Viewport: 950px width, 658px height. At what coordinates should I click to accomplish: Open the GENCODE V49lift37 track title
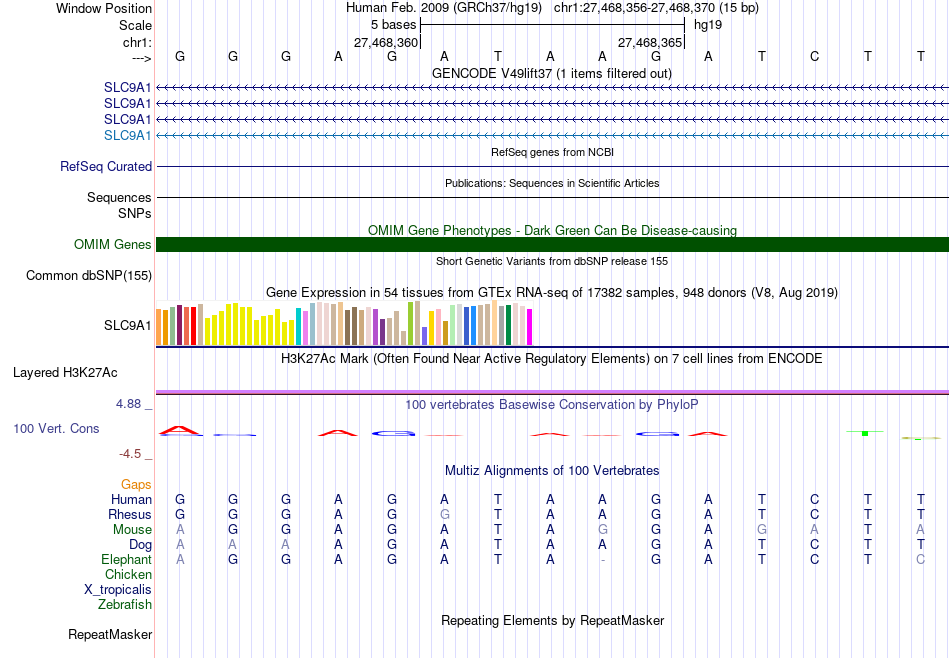552,73
